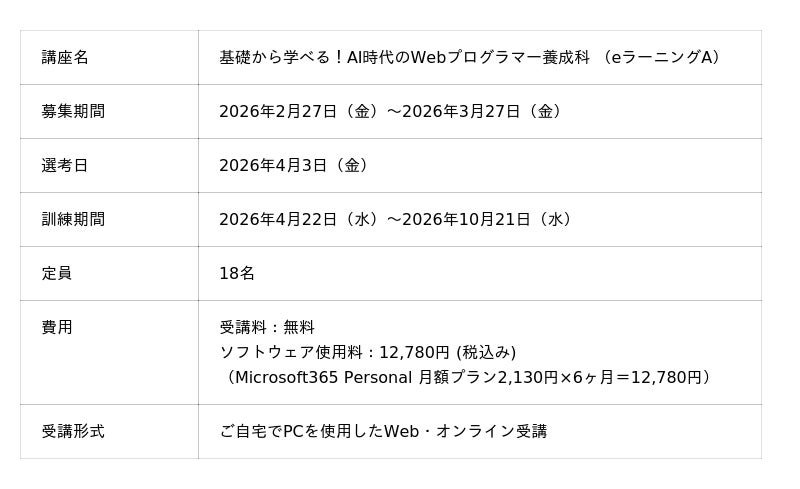Screen dimensions: 800x489
Task: Click the 受講形式 row label
Action: 73,432
